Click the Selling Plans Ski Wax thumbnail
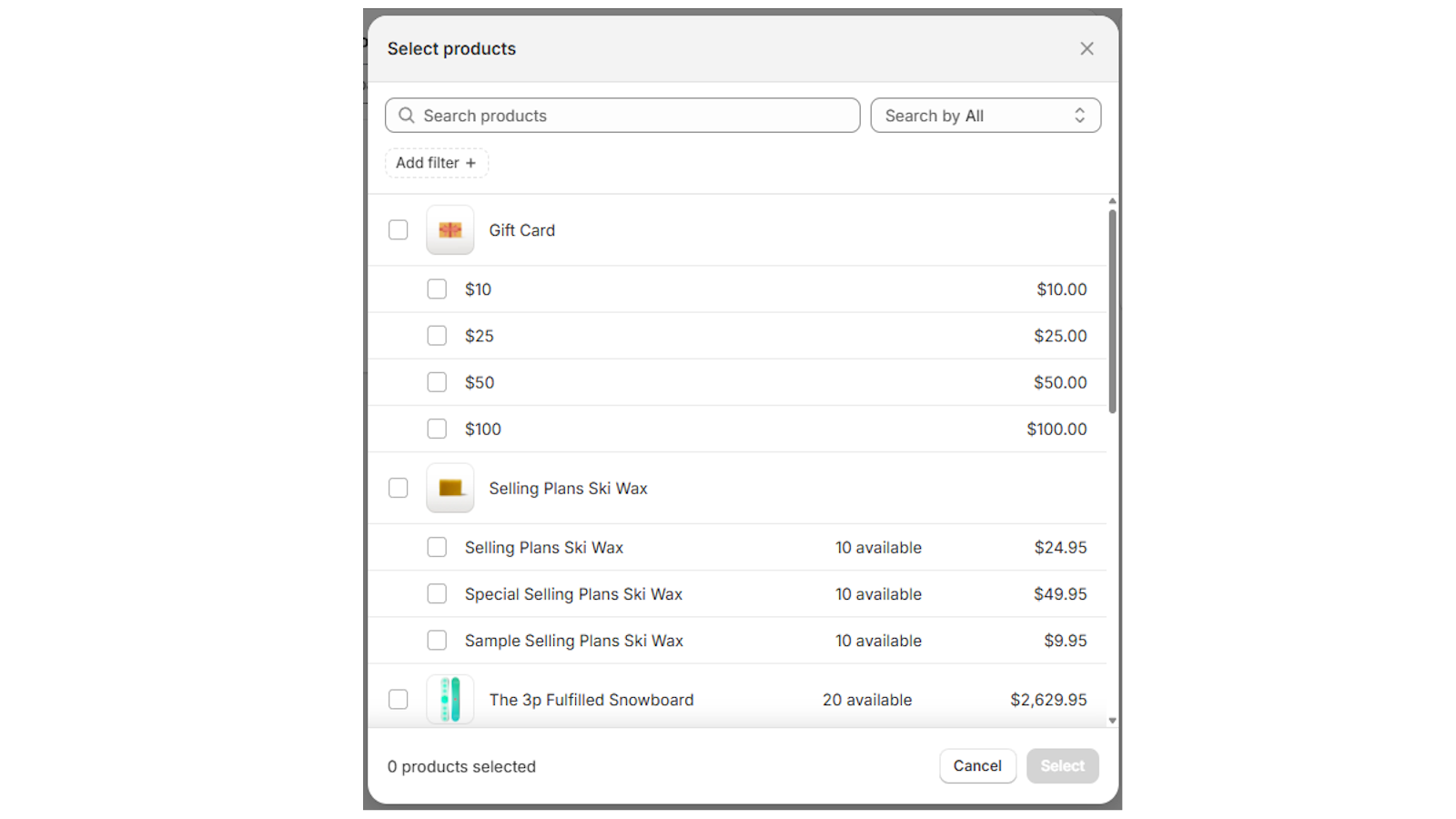 point(450,488)
